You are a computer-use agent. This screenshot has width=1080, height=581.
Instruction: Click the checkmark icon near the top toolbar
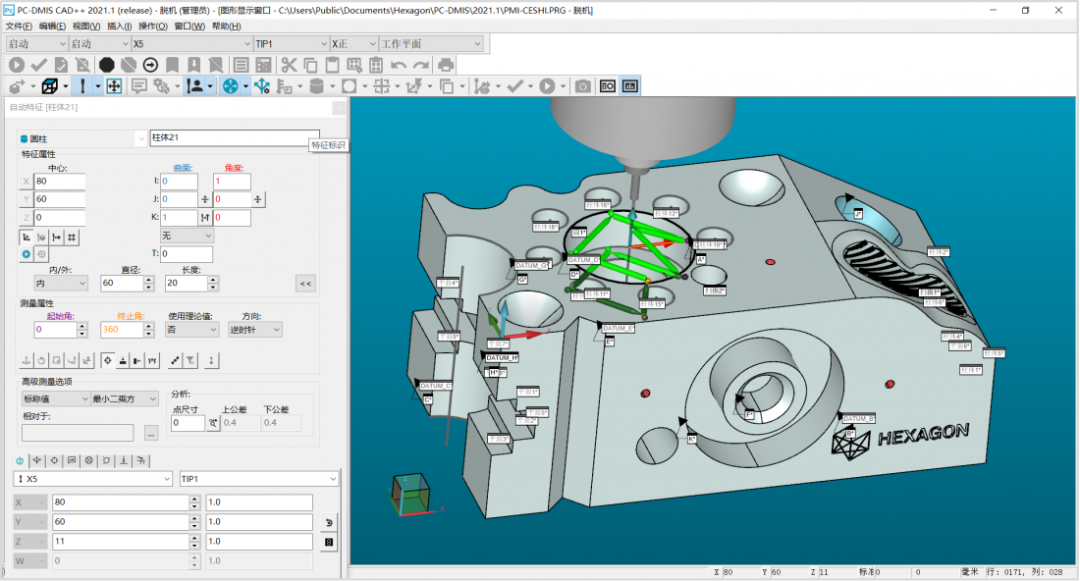coord(39,65)
